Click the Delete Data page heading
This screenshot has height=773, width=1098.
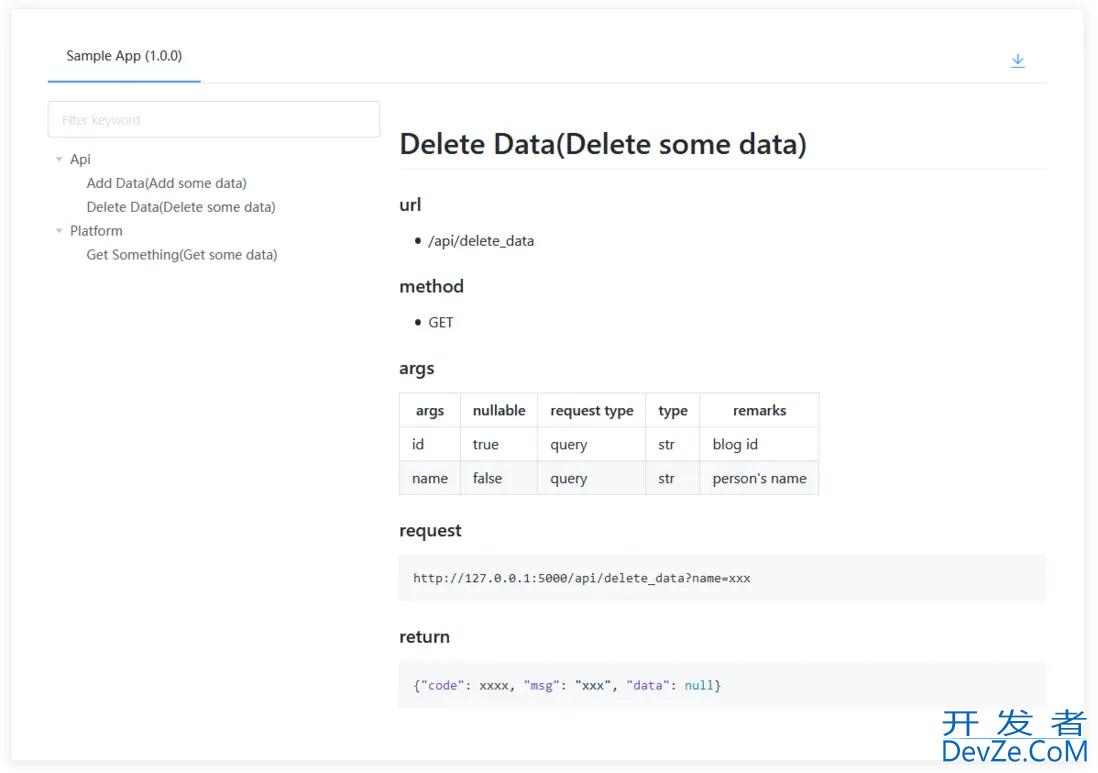coord(603,144)
